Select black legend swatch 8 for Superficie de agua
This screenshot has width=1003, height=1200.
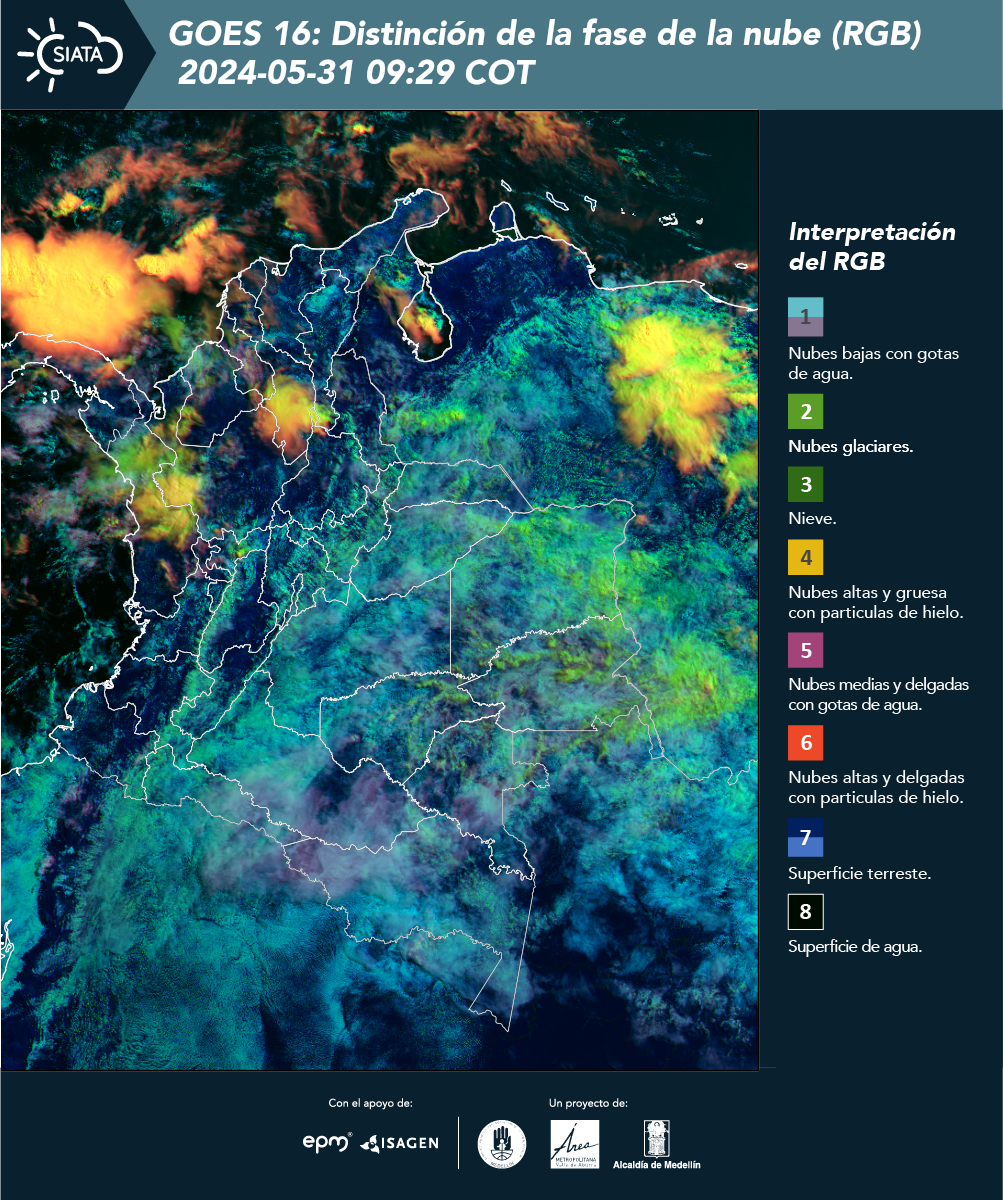pos(805,912)
